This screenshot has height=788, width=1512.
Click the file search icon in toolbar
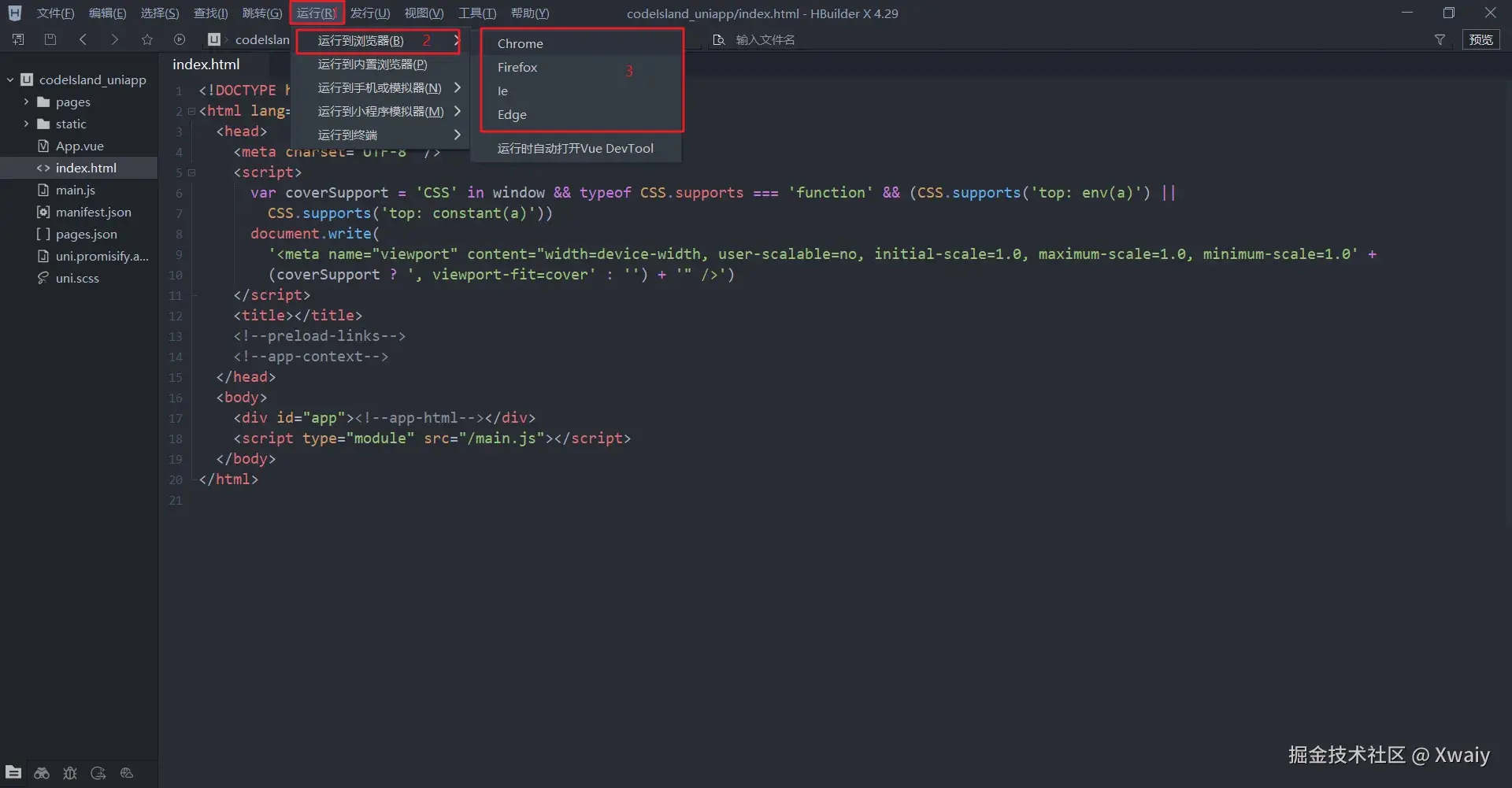click(718, 39)
